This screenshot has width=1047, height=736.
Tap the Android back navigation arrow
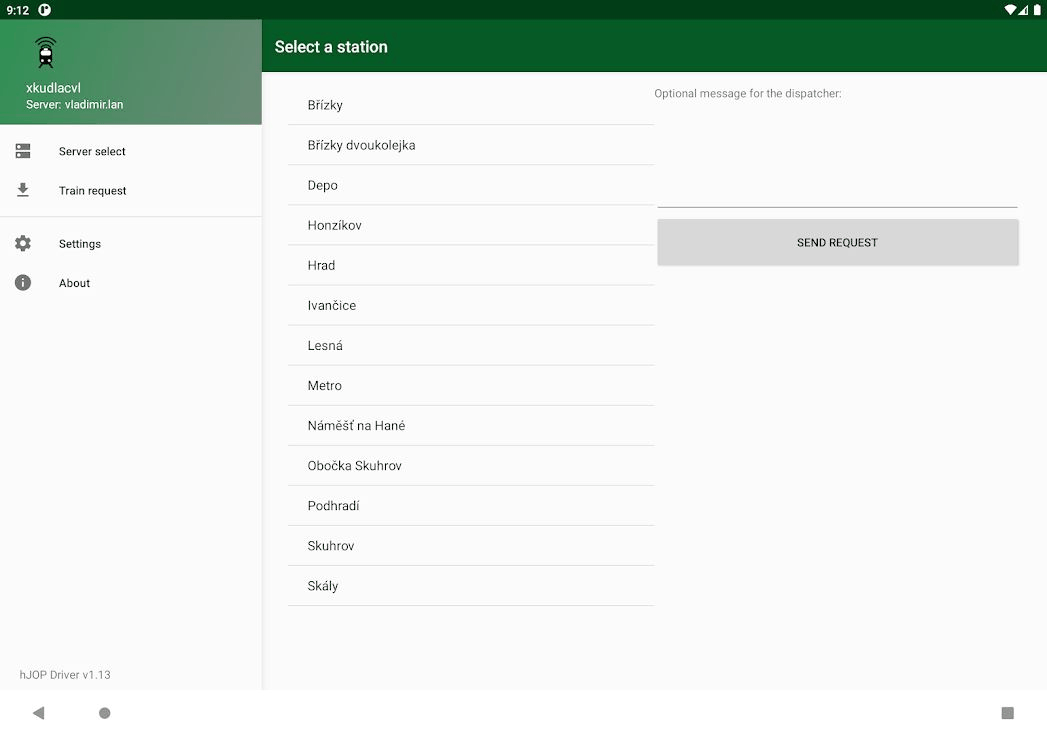click(x=38, y=713)
